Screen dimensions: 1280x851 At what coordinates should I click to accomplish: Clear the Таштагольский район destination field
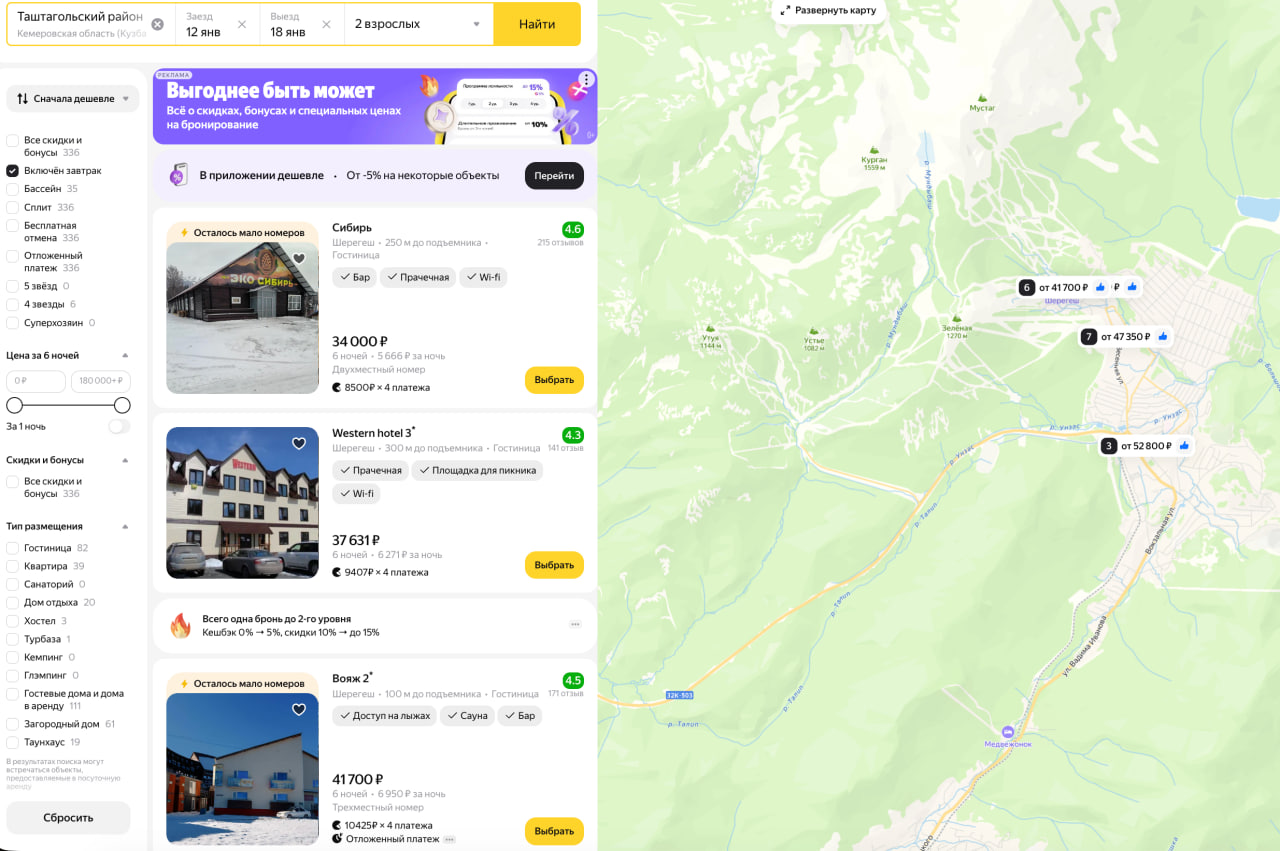click(x=157, y=24)
